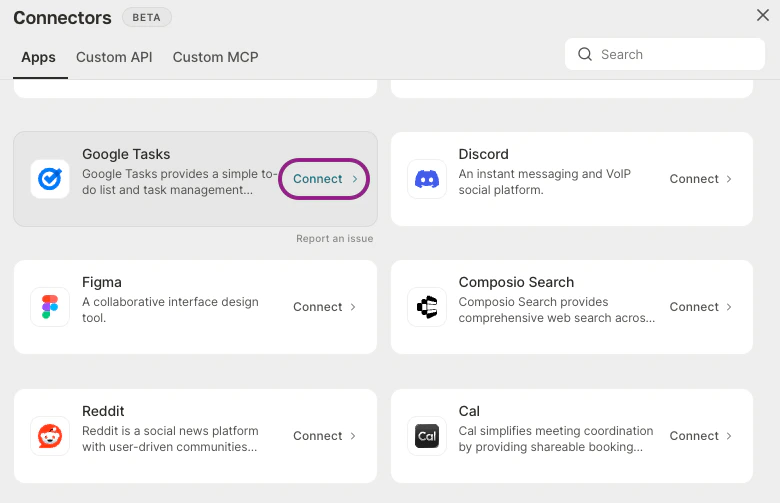Click the Figma logo icon

coord(50,307)
